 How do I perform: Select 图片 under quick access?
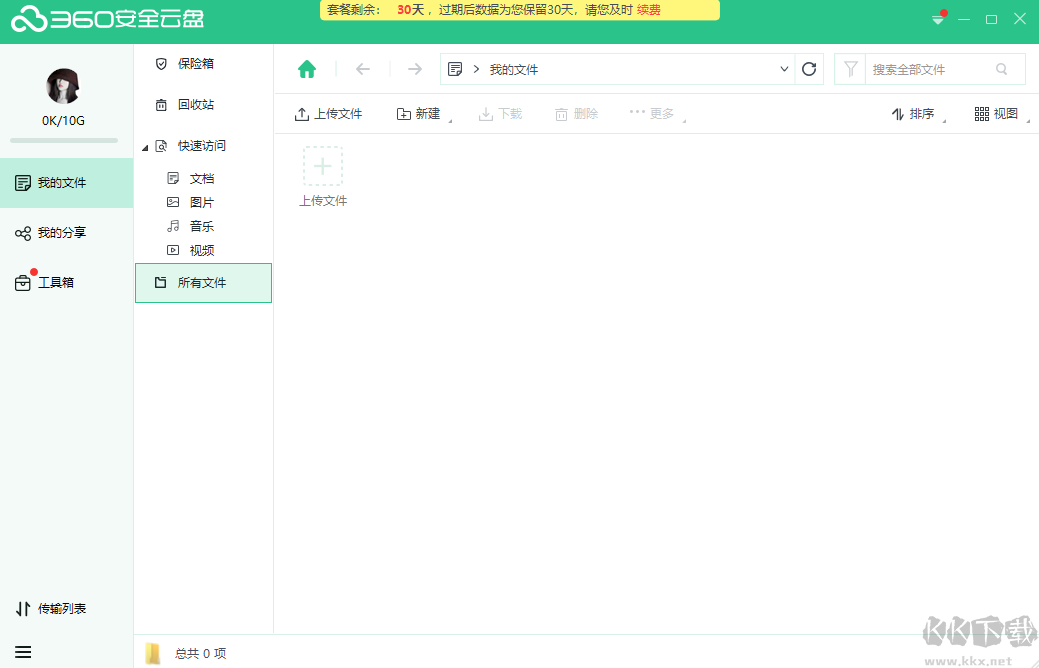point(200,201)
